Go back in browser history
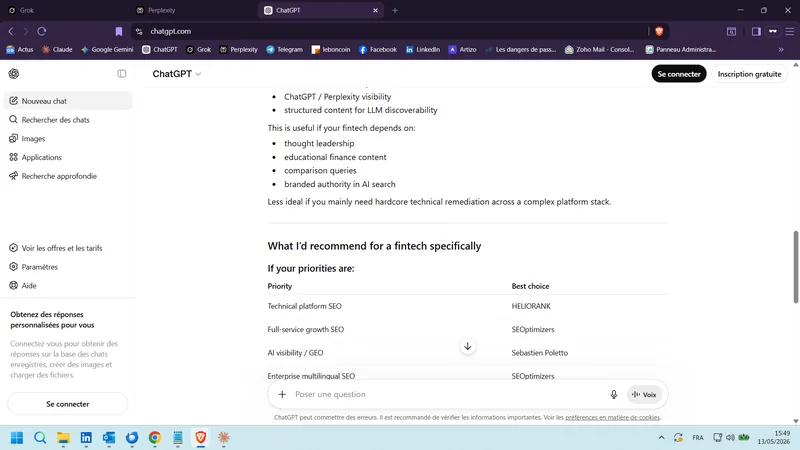 click(x=11, y=31)
